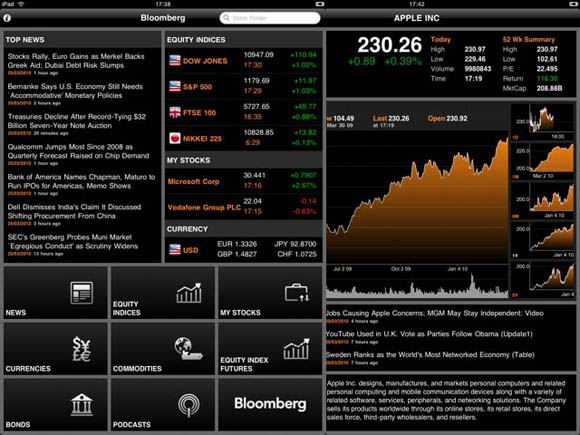Tap CHF 1.0725 exchange rate
The width and height of the screenshot is (580, 435).
pos(297,254)
